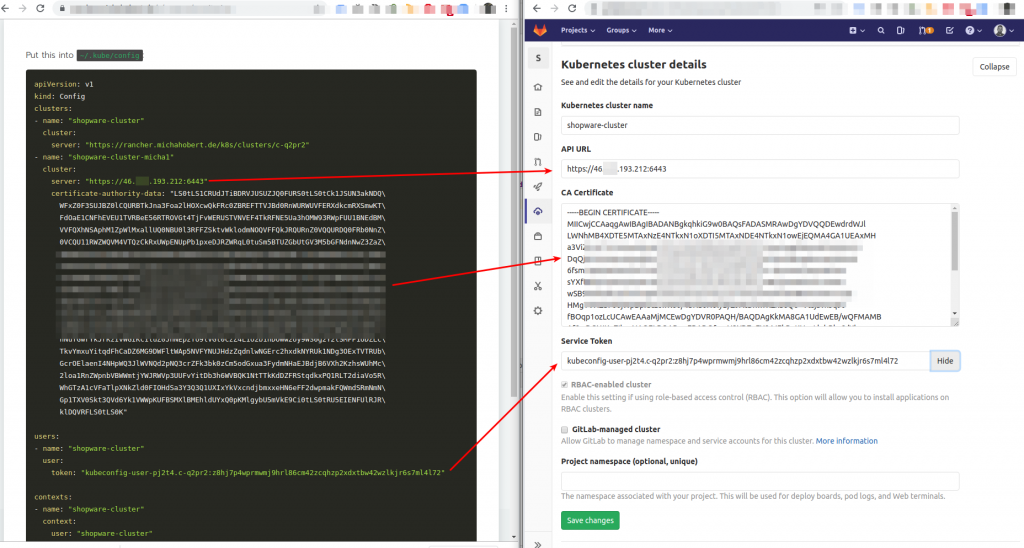1024x548 pixels.
Task: Click the Project namespace input field
Action: (760, 481)
